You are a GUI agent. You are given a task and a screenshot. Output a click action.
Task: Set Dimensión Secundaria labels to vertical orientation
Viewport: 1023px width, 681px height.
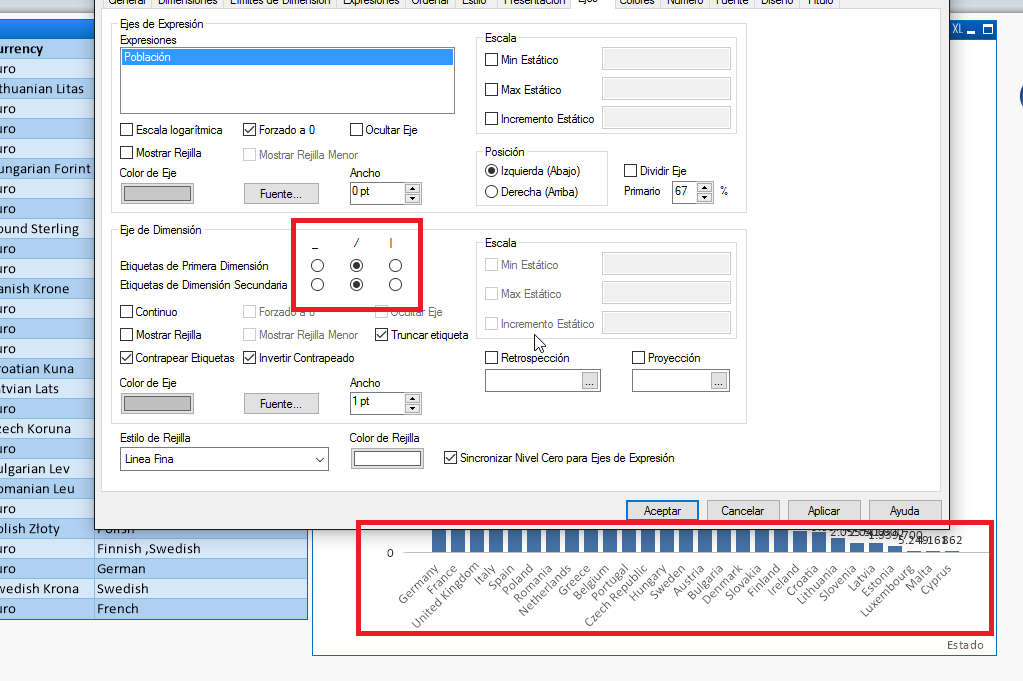click(395, 285)
